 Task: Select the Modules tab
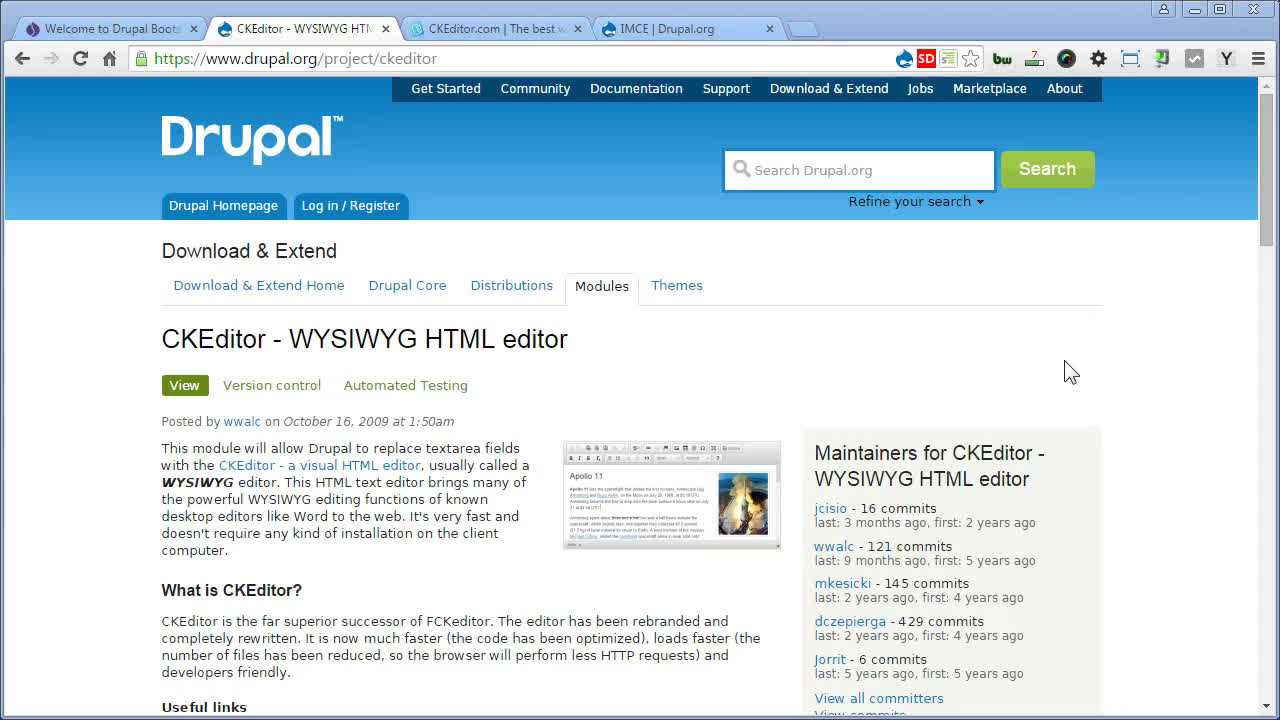pos(602,287)
